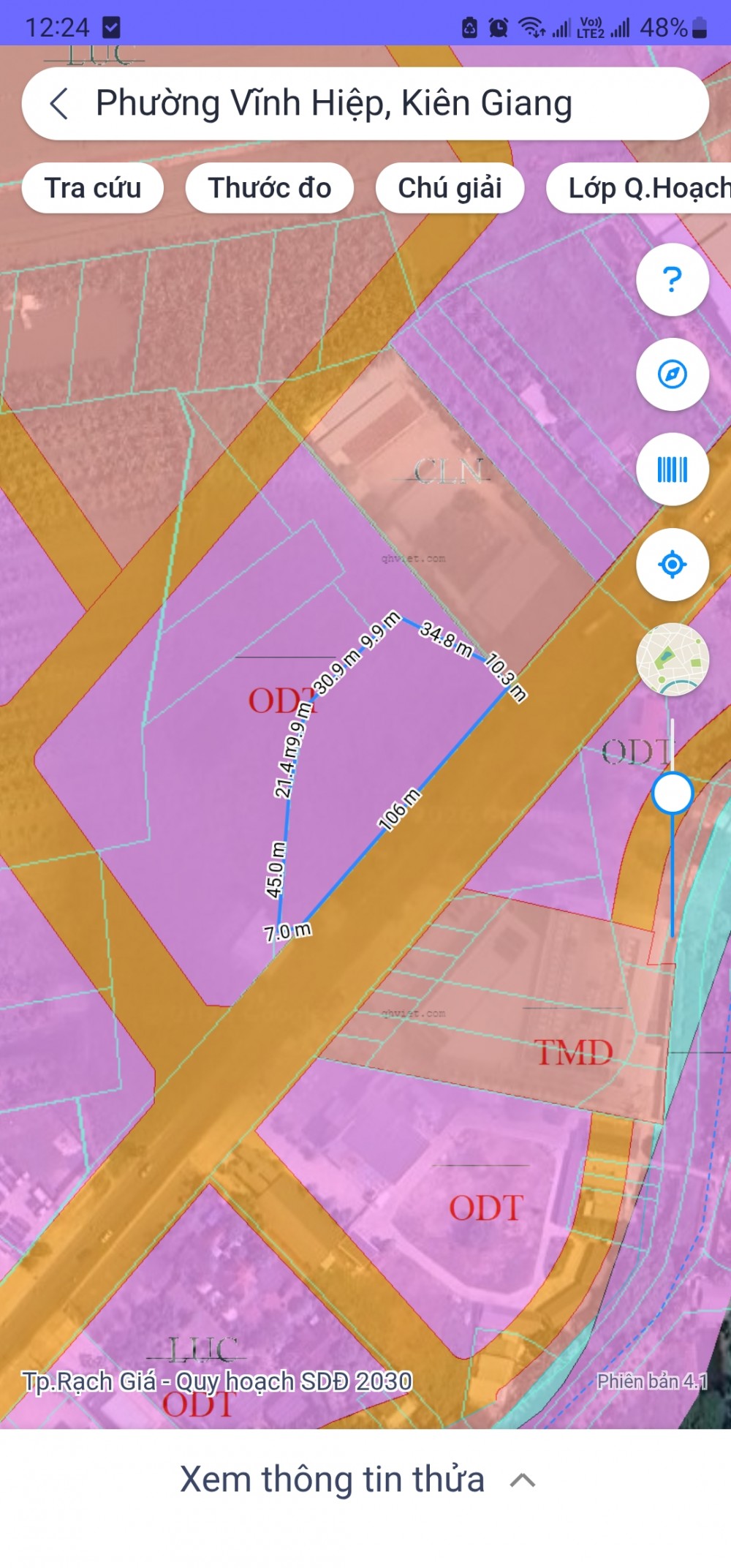Image resolution: width=731 pixels, height=1568 pixels.
Task: Open the Tra cứu tab
Action: coord(93,188)
